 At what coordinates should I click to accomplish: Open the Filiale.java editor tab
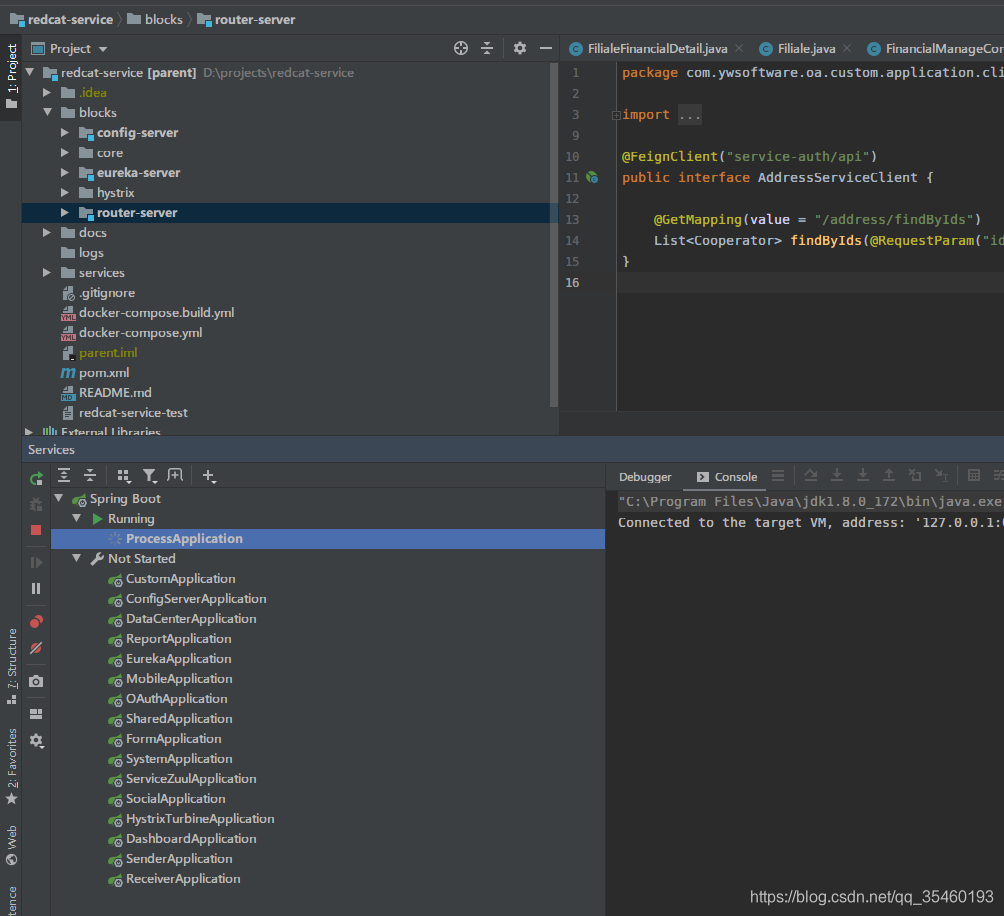pos(806,49)
